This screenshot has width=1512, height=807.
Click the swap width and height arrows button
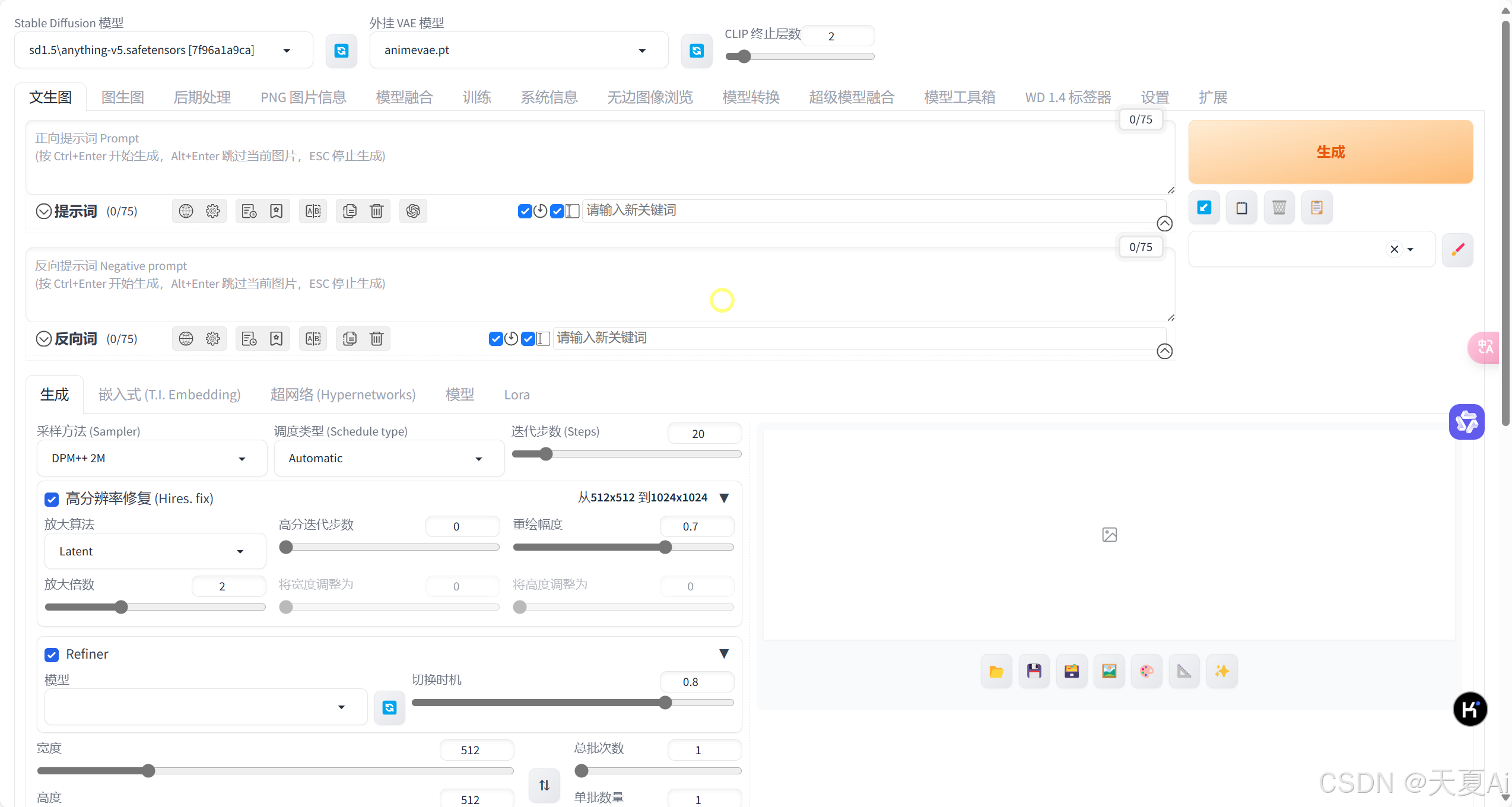[544, 786]
